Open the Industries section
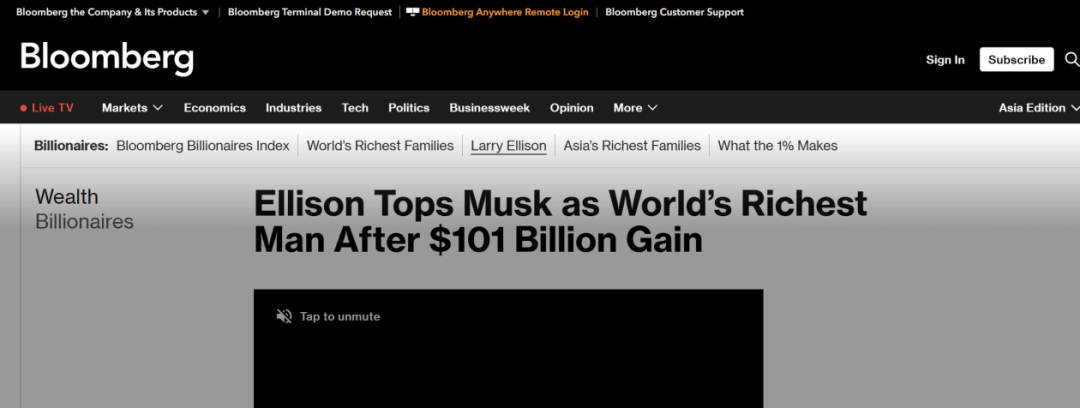This screenshot has height=408, width=1080. click(293, 108)
